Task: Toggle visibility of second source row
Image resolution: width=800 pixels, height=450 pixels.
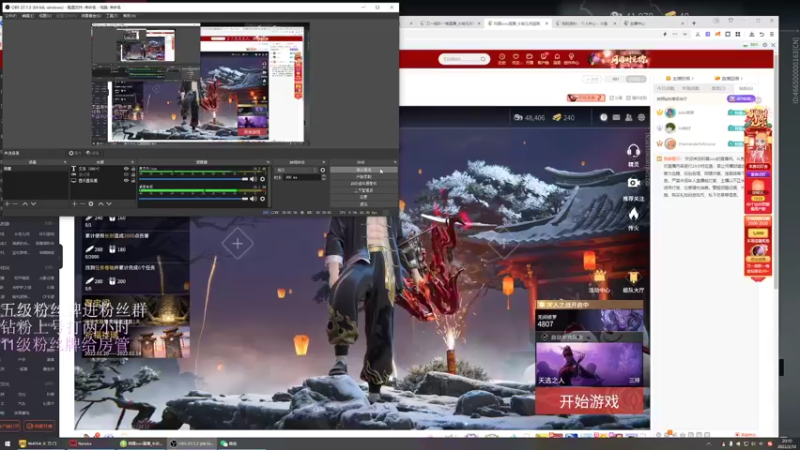Action: [x=126, y=174]
